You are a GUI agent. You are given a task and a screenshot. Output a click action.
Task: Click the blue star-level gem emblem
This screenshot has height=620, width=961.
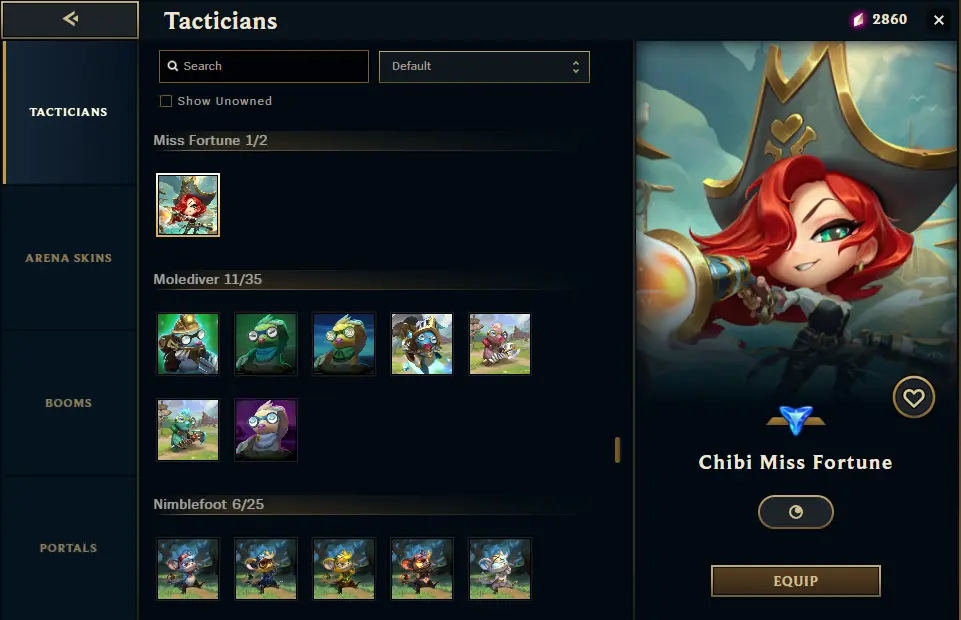tap(796, 420)
